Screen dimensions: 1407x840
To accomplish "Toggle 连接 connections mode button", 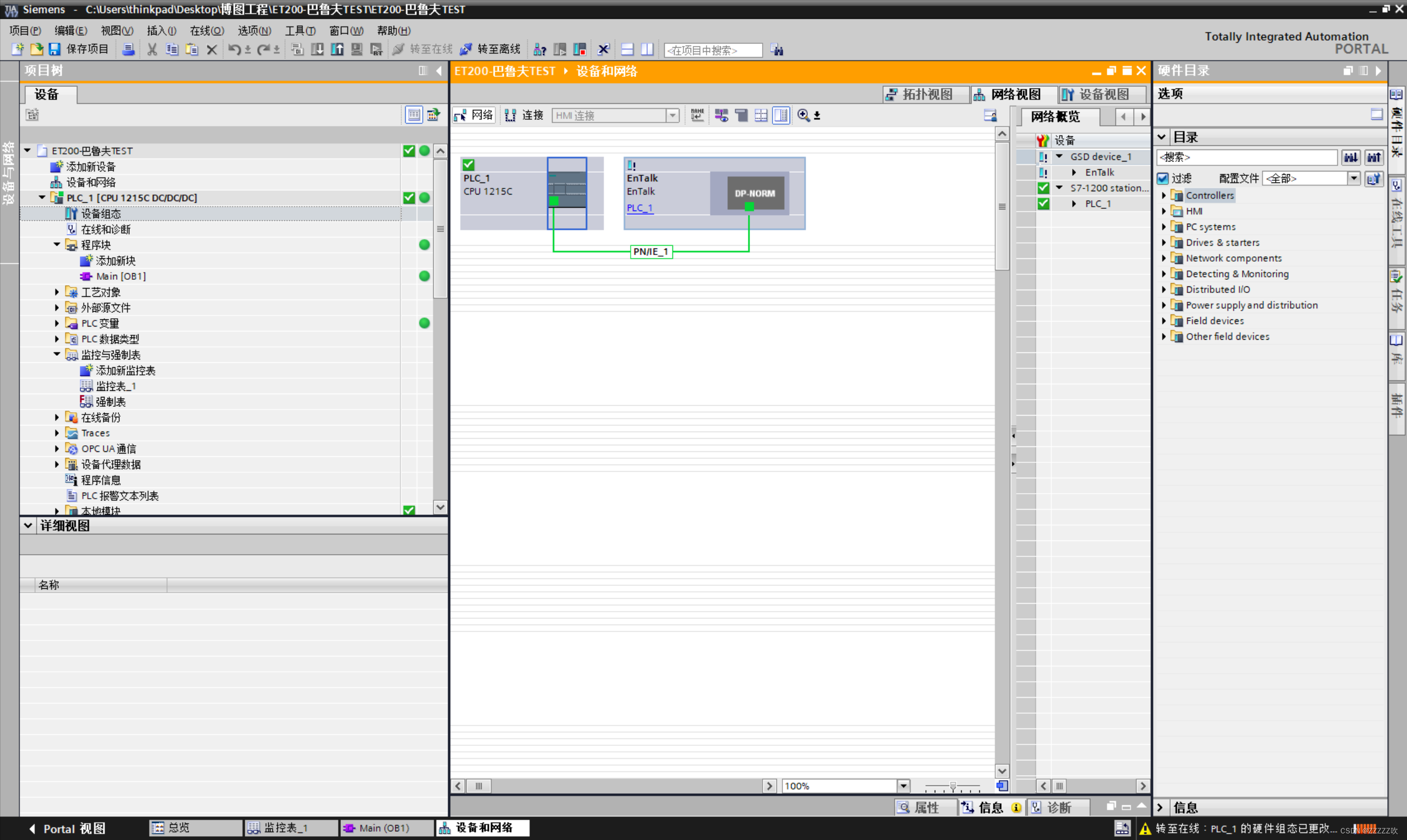I will 524,115.
